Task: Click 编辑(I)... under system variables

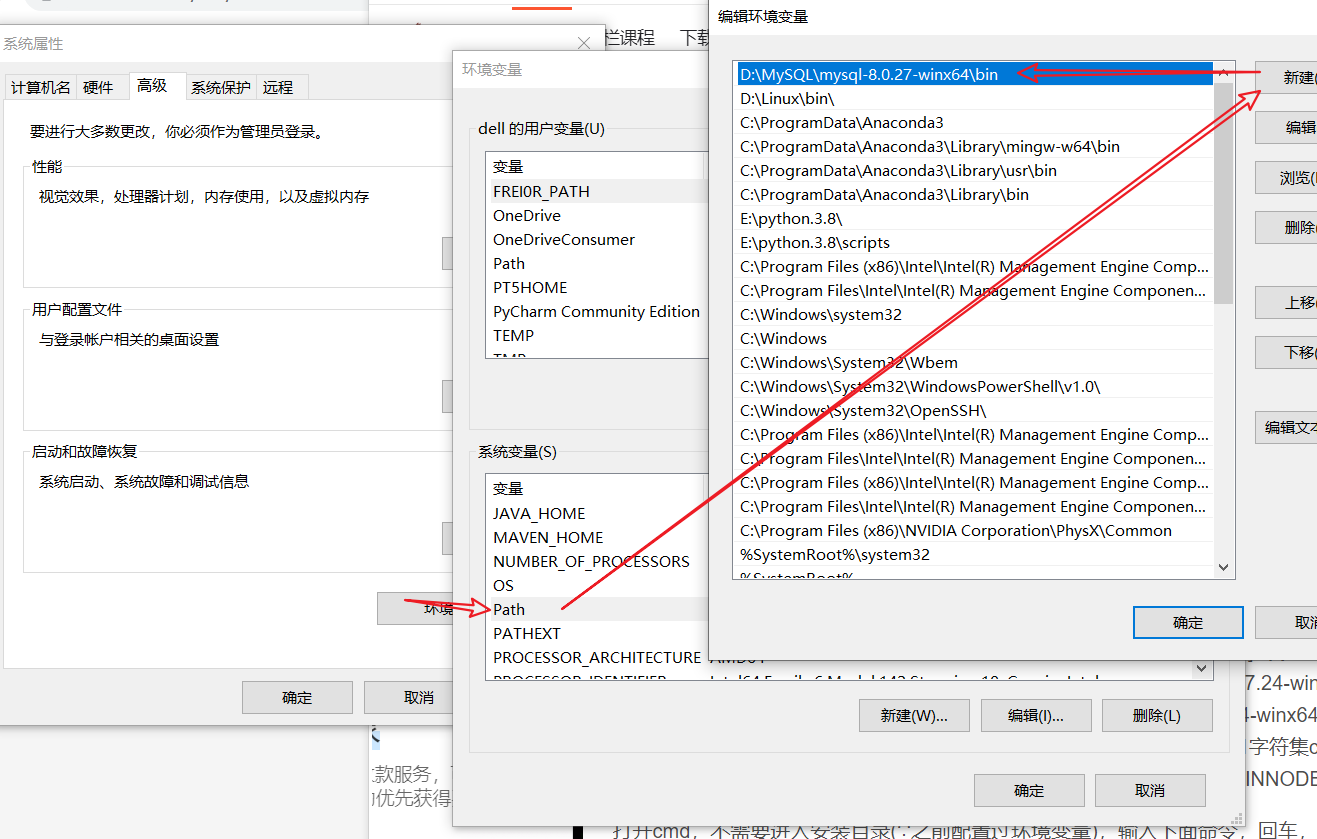Action: pyautogui.click(x=1036, y=716)
